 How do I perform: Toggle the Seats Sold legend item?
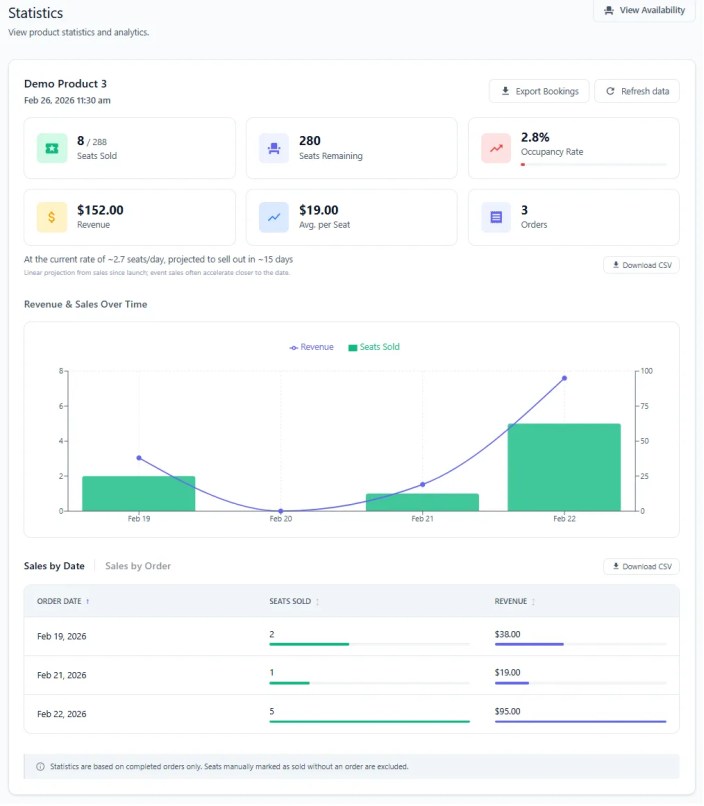click(374, 347)
